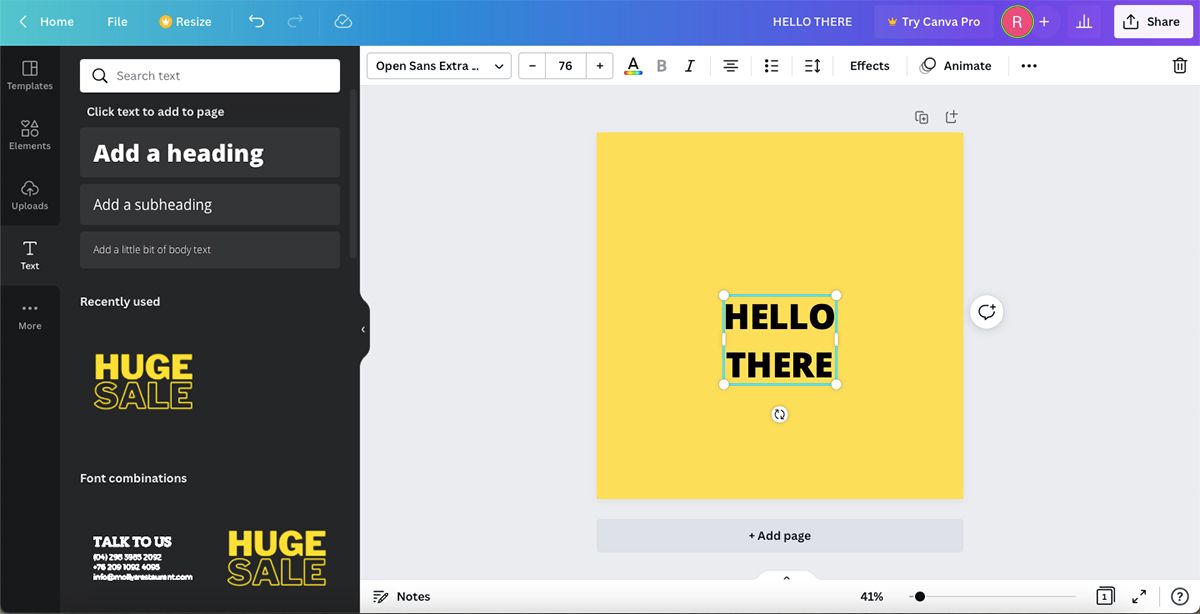Undo the last action
The image size is (1200, 614).
[257, 21]
